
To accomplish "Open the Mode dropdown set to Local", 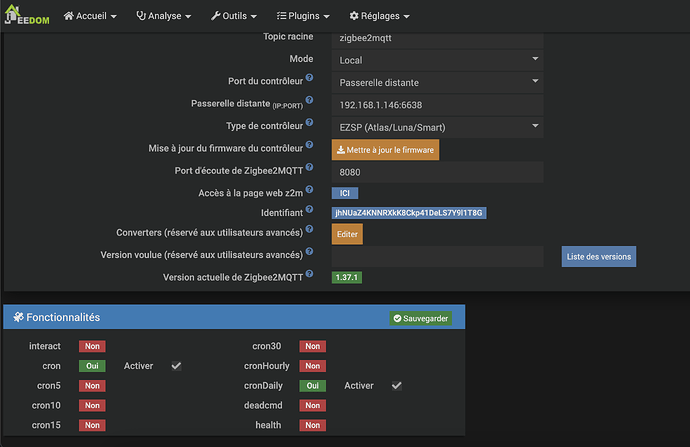I will pos(438,60).
